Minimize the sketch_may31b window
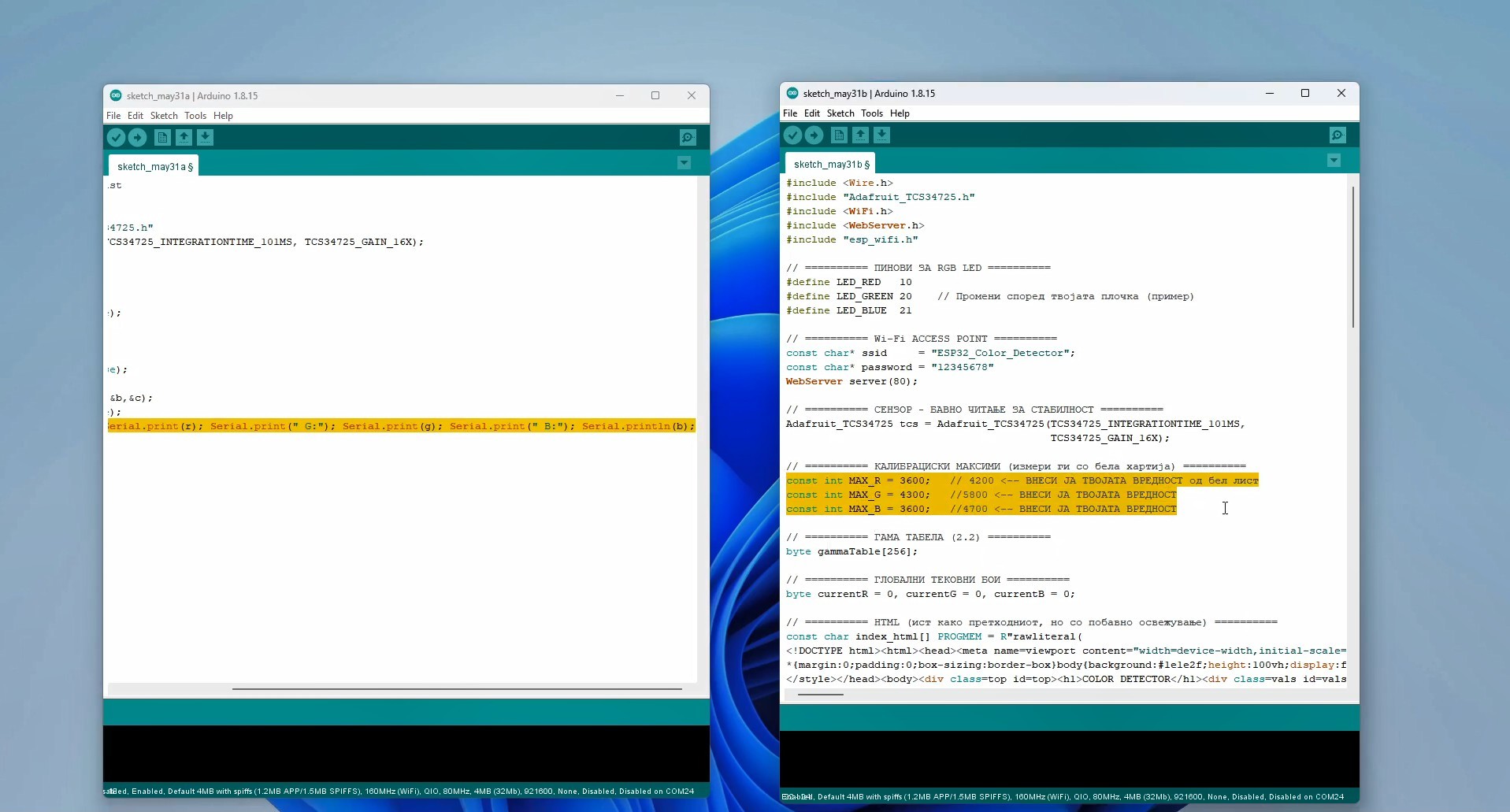 (1270, 93)
